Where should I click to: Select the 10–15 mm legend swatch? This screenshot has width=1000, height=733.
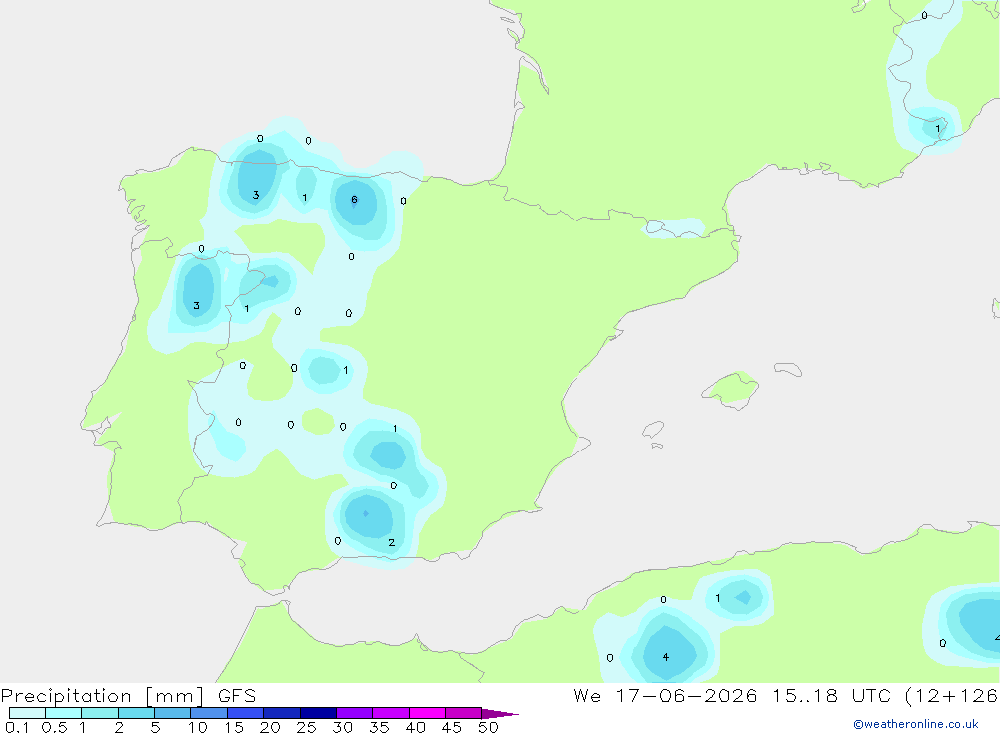(x=209, y=713)
